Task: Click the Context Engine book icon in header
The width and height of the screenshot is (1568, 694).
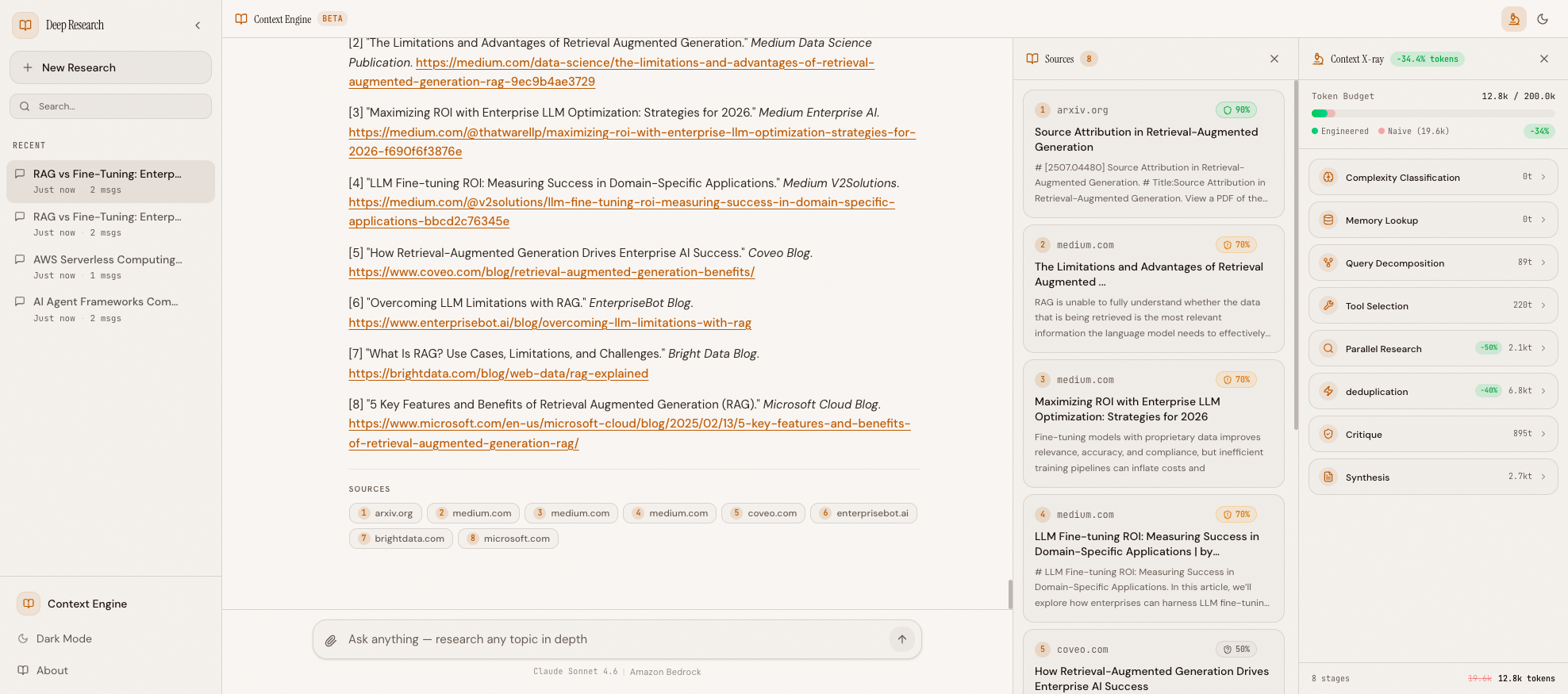Action: (241, 19)
